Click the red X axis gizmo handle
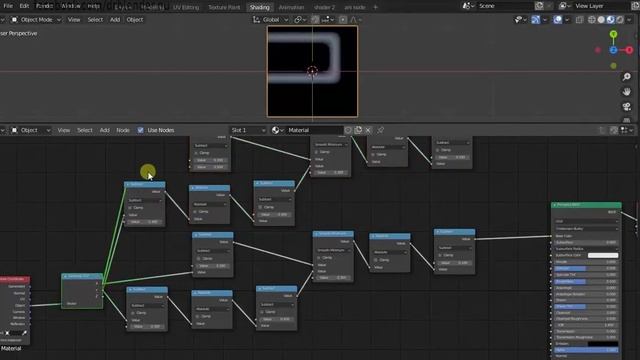 (x=629, y=50)
